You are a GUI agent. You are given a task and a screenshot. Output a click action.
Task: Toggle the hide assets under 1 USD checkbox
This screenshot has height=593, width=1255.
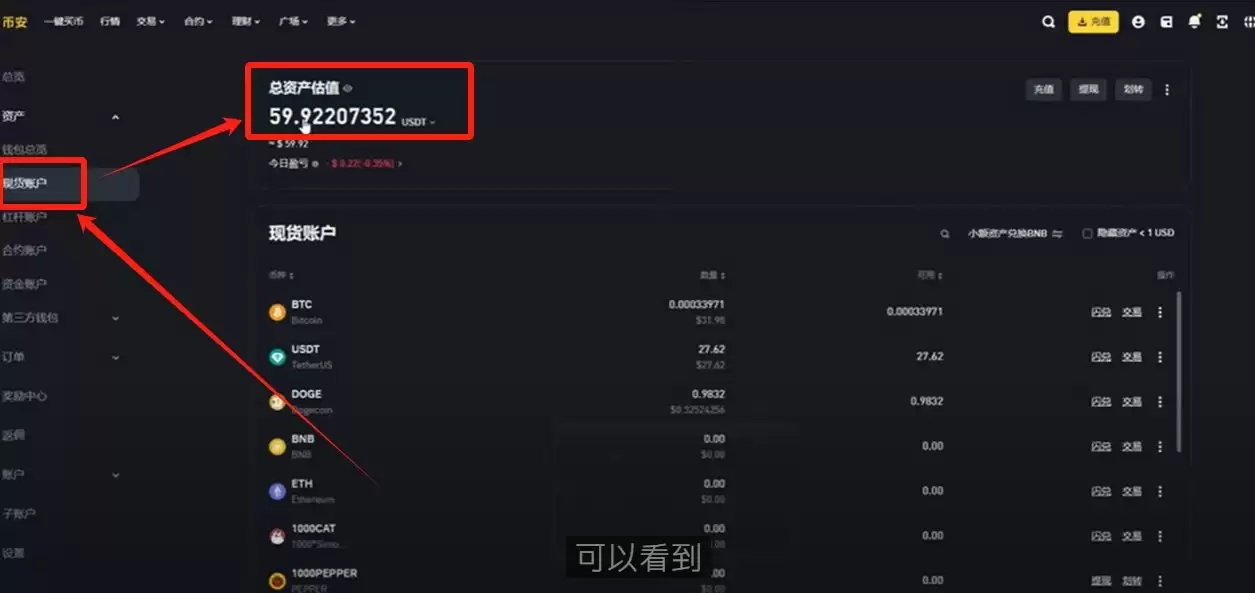point(1087,233)
